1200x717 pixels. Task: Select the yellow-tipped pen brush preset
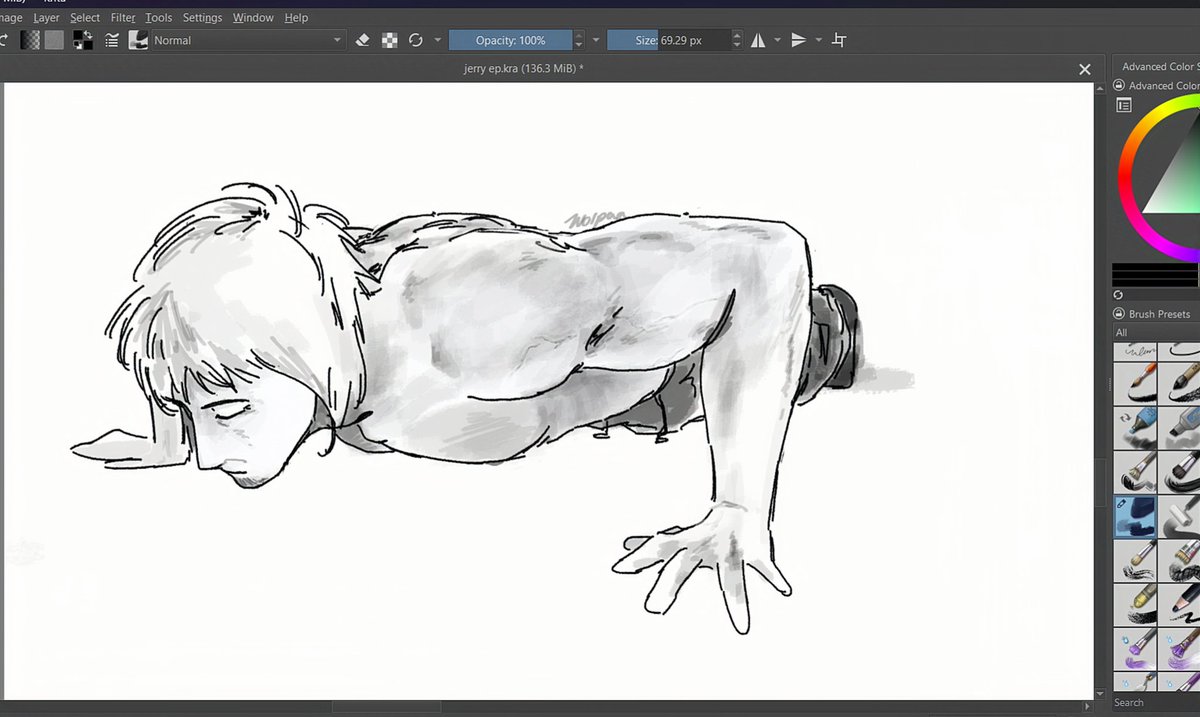(1135, 604)
